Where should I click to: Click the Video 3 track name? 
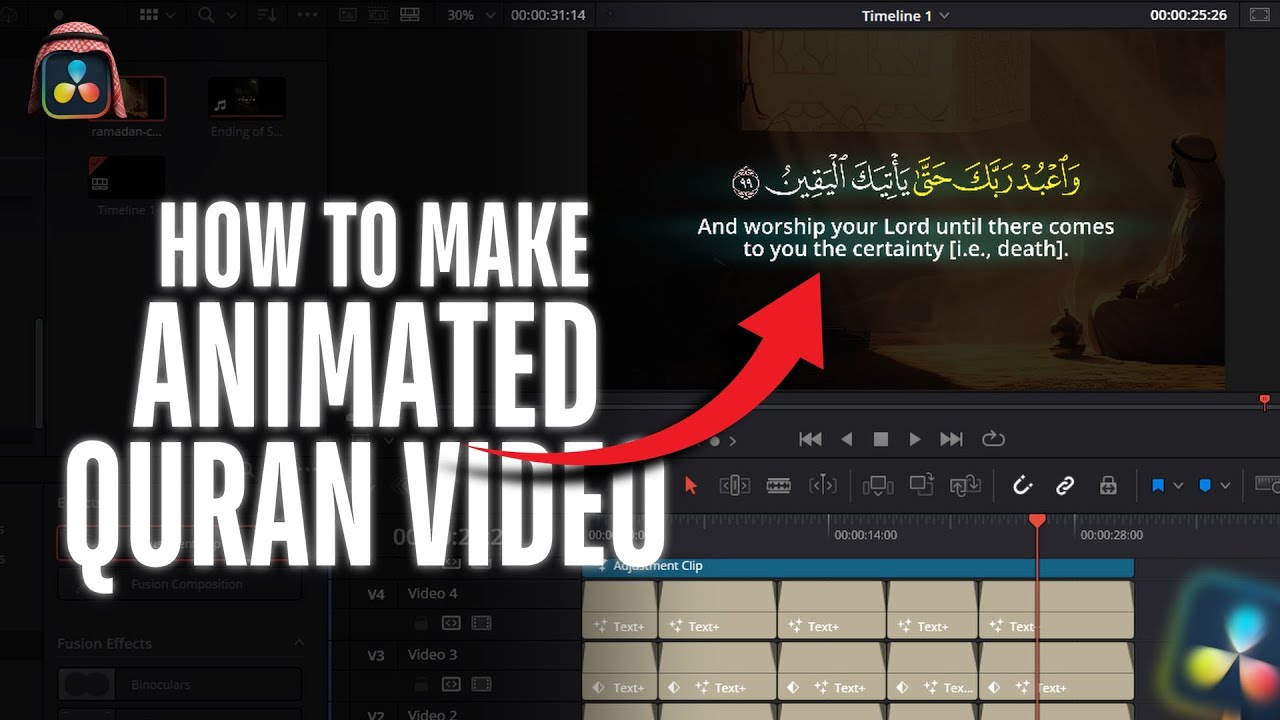click(432, 654)
